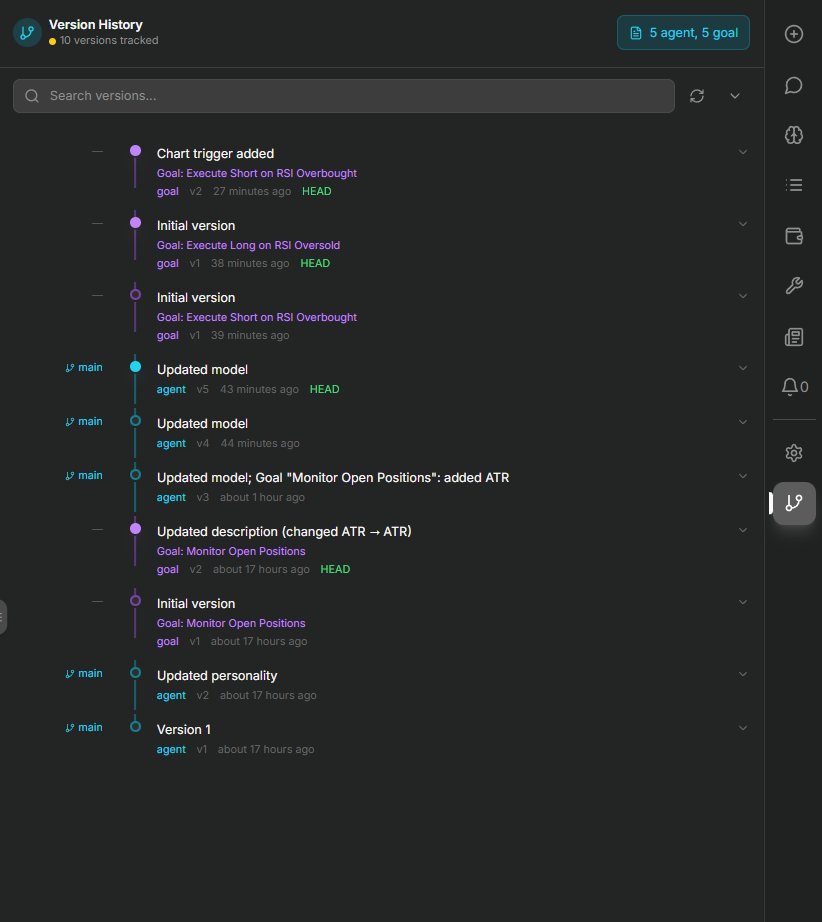The height and width of the screenshot is (922, 822).
Task: Select 'Version 1' title text
Action: pos(183,730)
